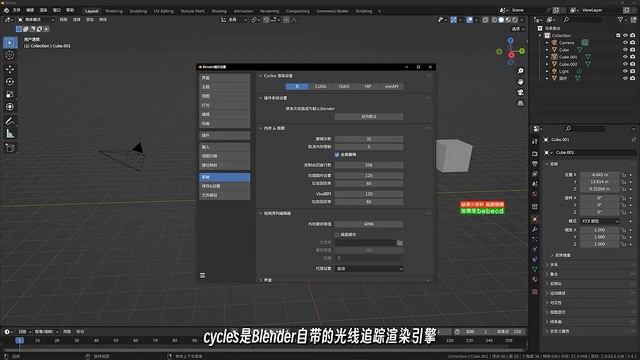Image resolution: width=640 pixels, height=360 pixels.
Task: Click the viewport pan hand icon
Action: coord(520,82)
